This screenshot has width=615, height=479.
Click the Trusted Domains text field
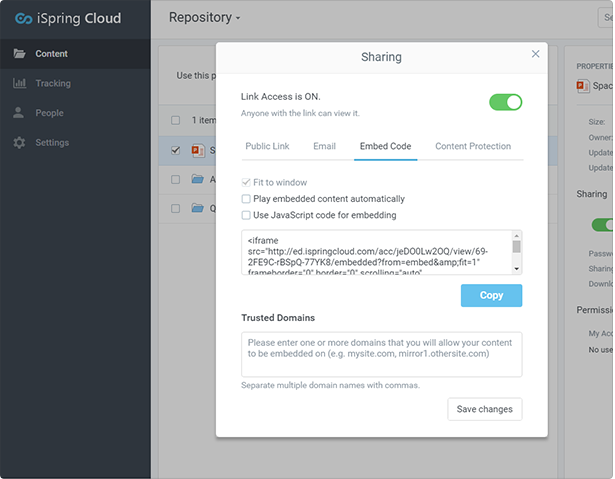tap(381, 354)
